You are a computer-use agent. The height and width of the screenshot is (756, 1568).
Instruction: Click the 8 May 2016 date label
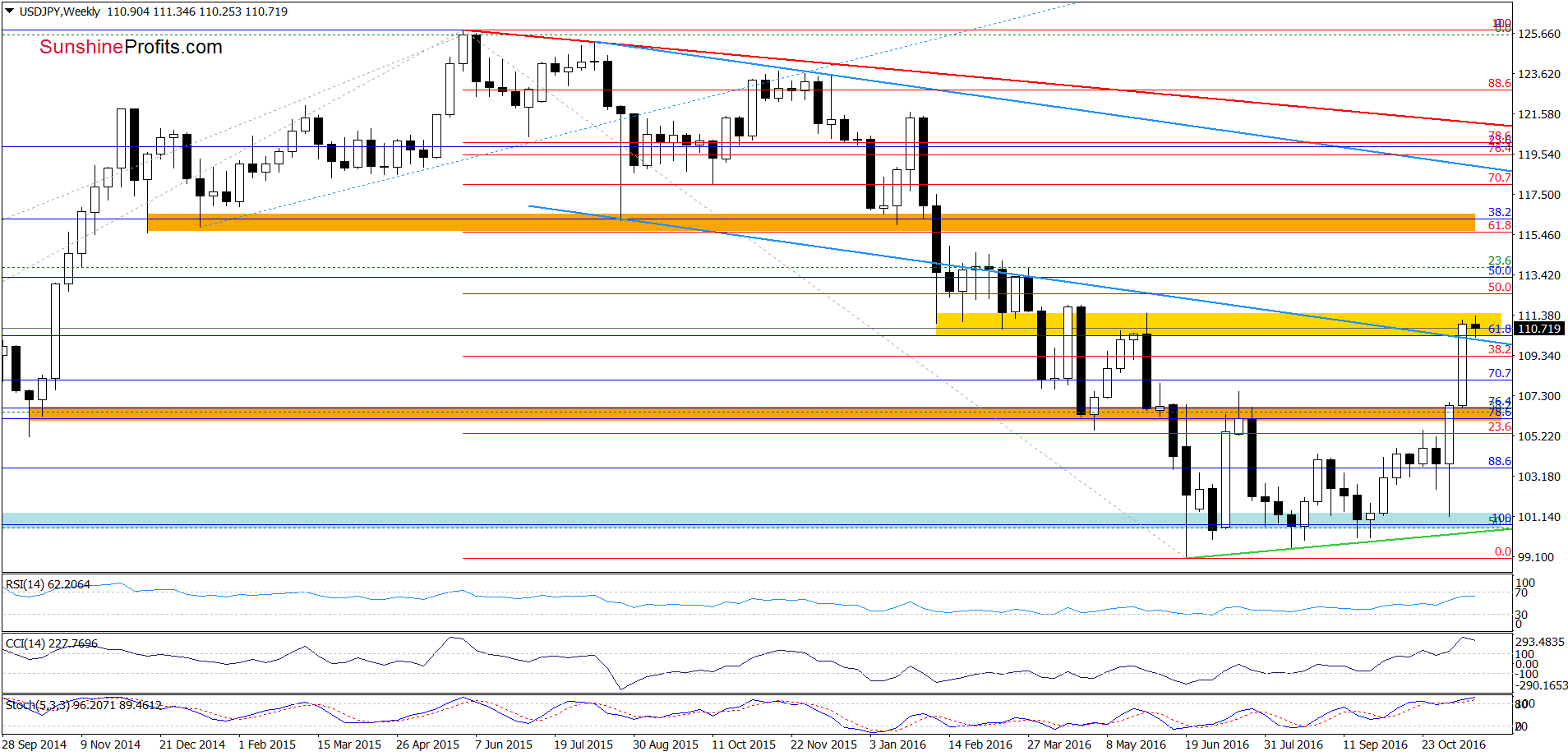(1136, 744)
